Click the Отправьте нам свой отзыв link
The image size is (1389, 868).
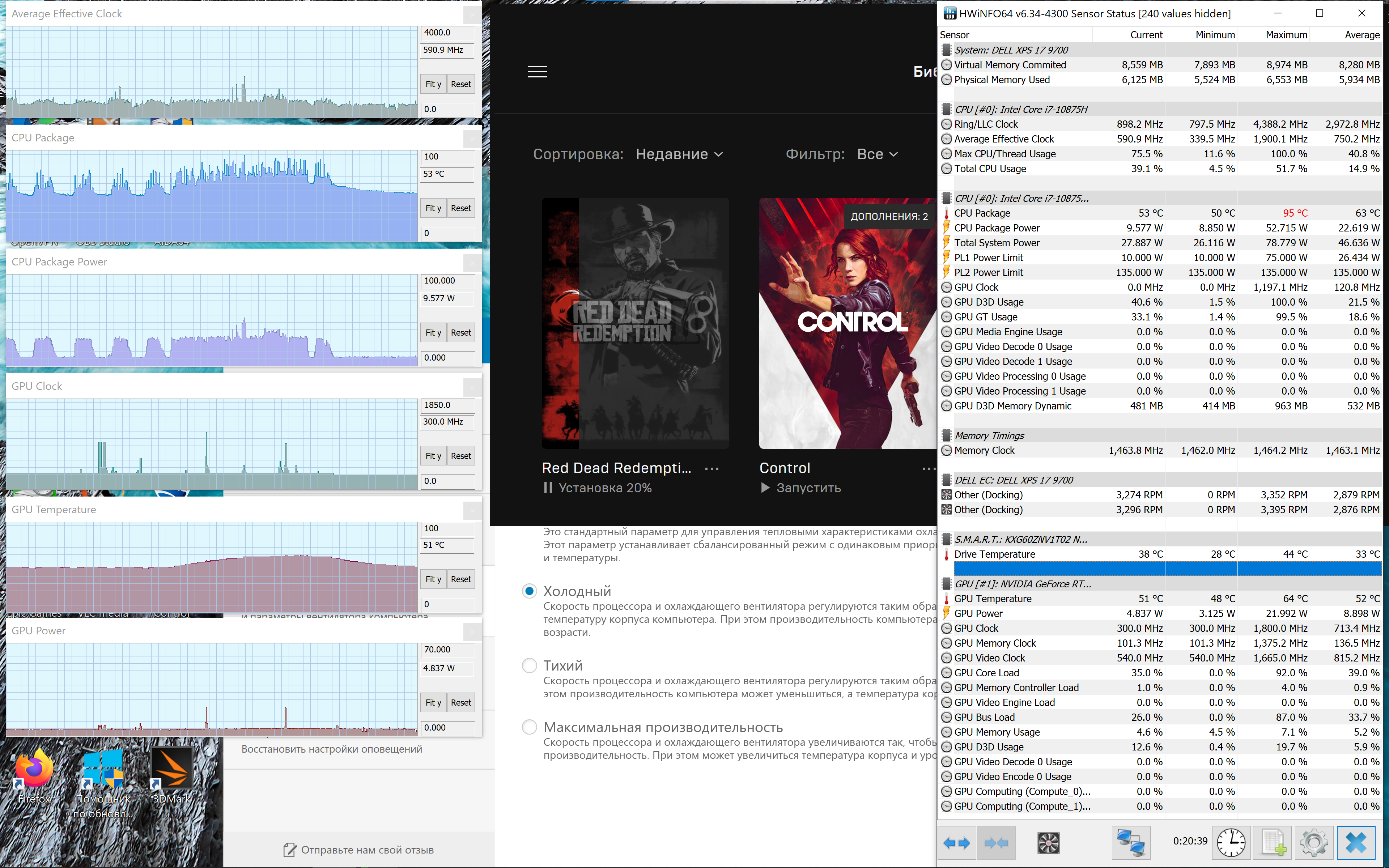tap(368, 850)
